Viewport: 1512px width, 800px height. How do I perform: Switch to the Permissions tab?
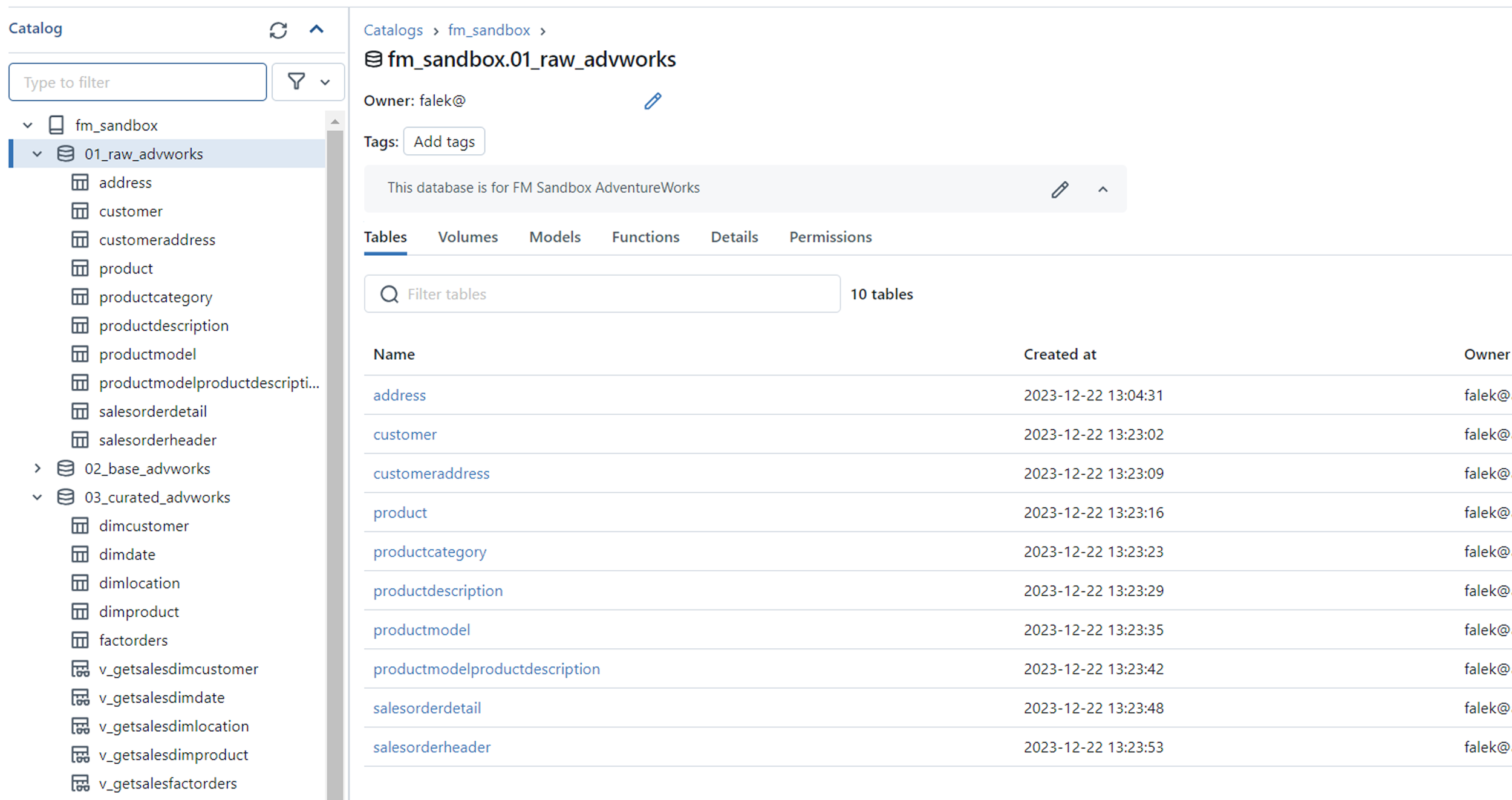click(x=830, y=237)
